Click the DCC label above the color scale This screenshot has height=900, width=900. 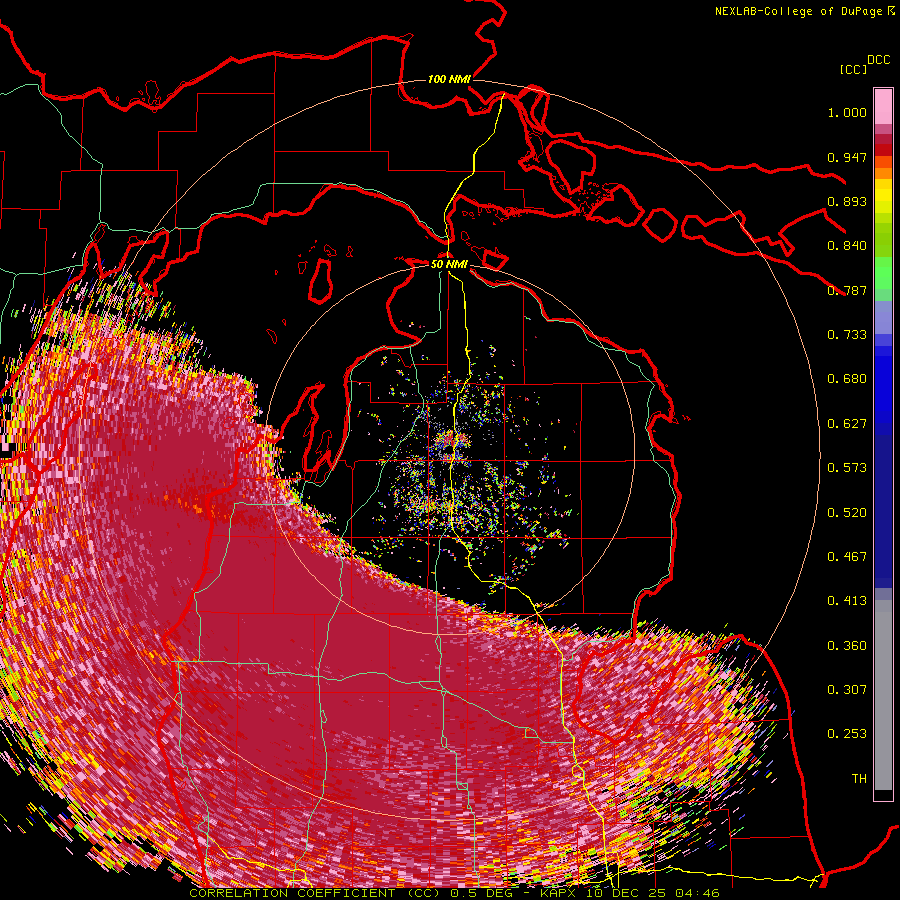879,60
